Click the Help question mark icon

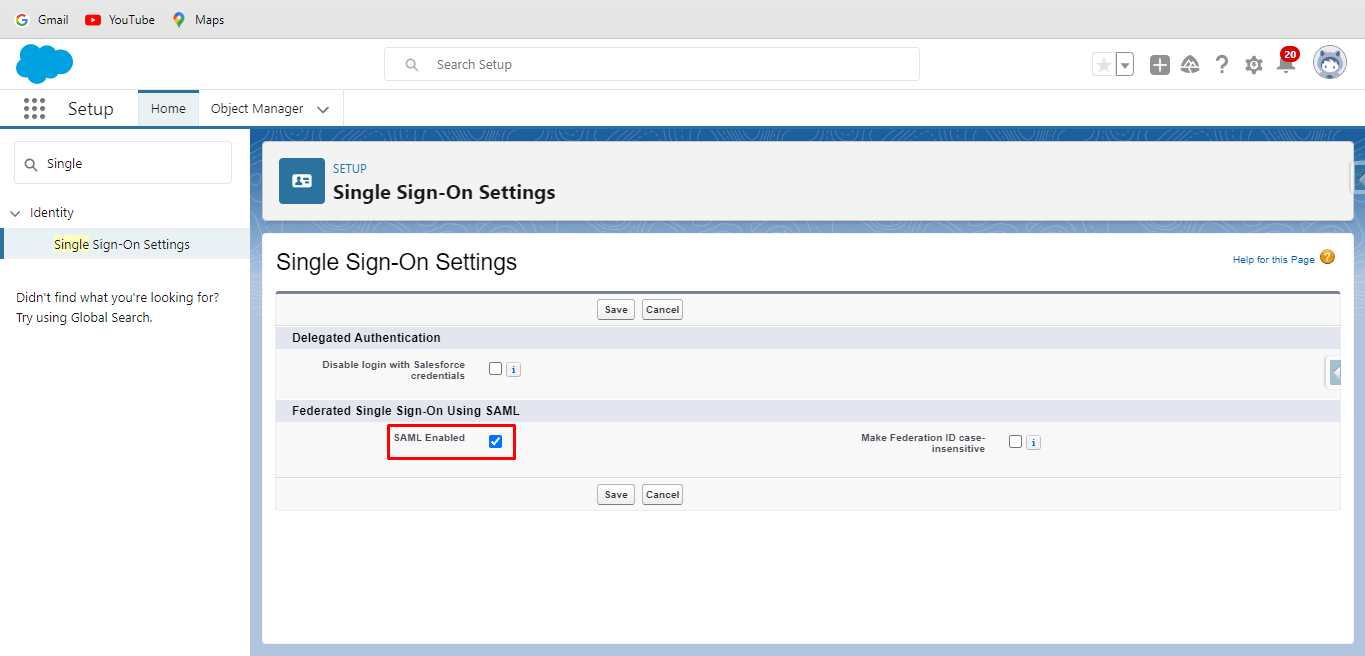[x=1221, y=63]
